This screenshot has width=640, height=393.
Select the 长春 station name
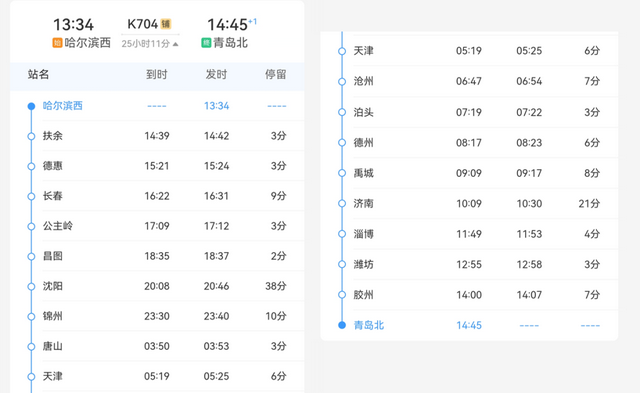click(x=53, y=196)
